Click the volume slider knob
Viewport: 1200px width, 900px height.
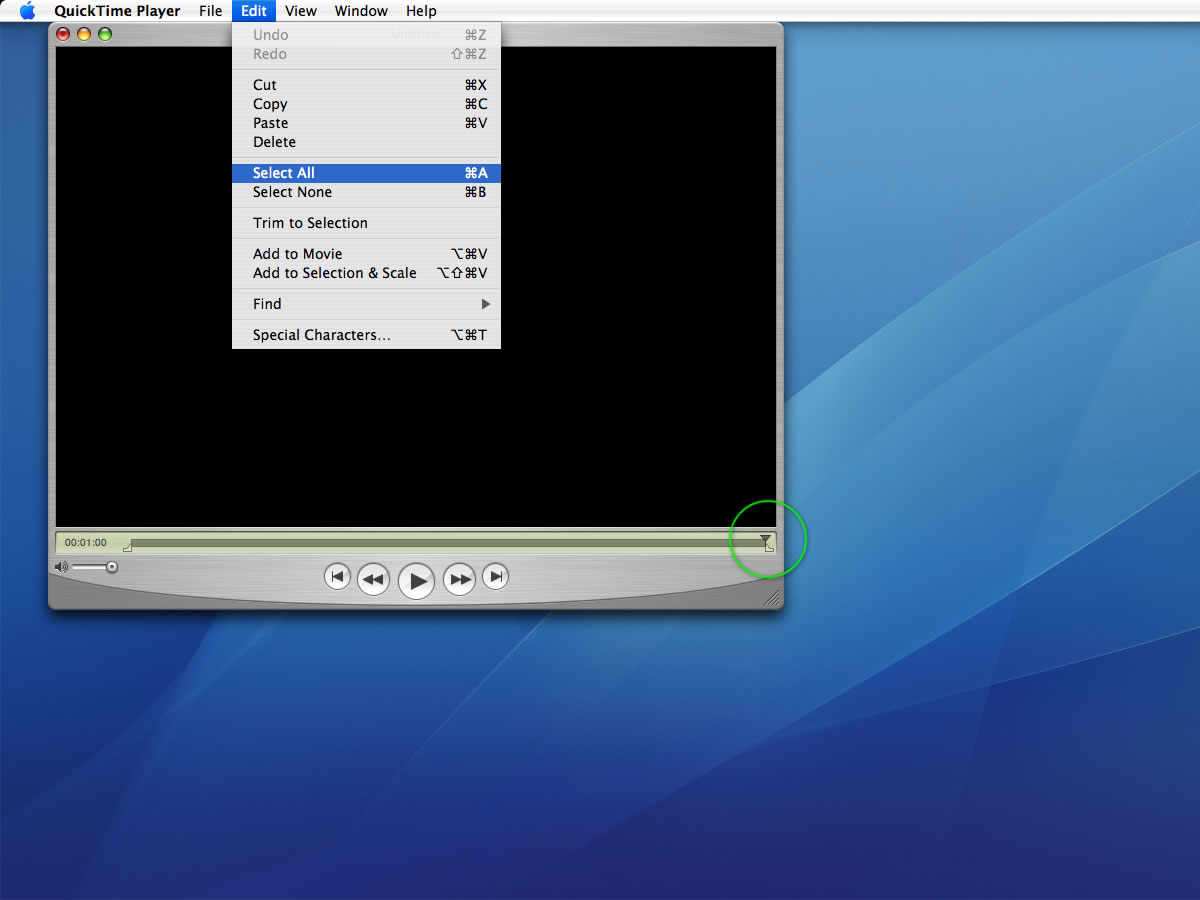112,567
